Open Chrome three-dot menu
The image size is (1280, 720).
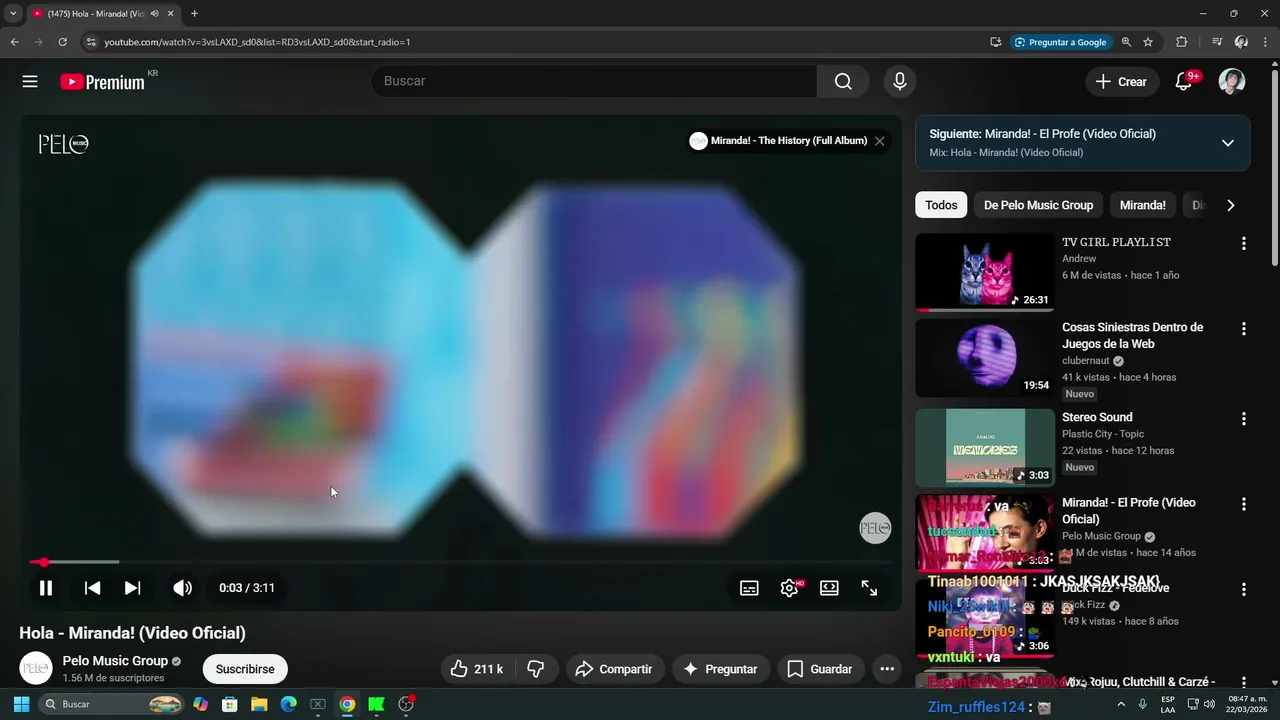[x=1266, y=42]
